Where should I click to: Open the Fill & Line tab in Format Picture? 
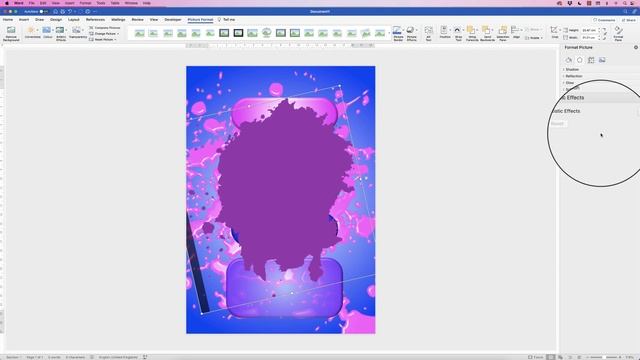(x=569, y=60)
